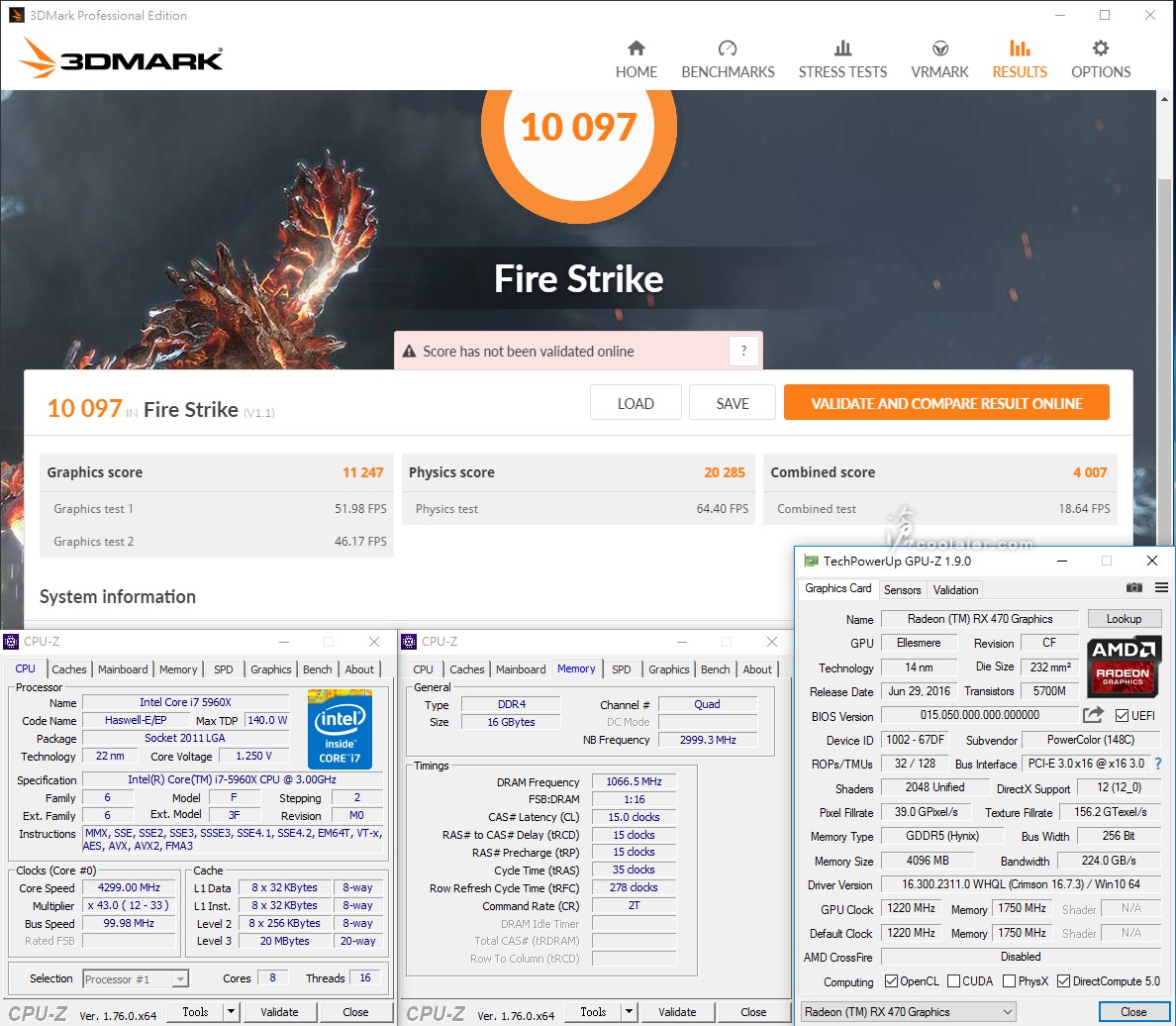Click the GPU-Z Name field
Screen dimensions: 1176x1026
979,618
